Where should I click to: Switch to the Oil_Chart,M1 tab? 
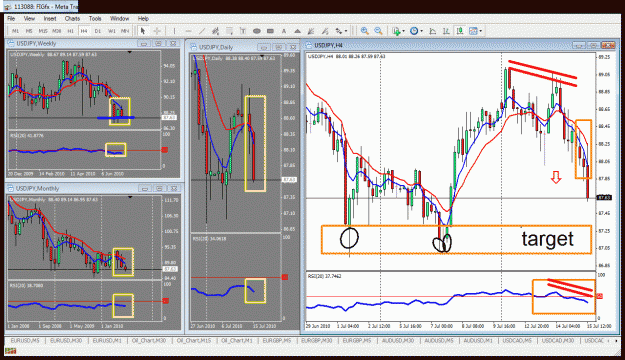(237, 340)
